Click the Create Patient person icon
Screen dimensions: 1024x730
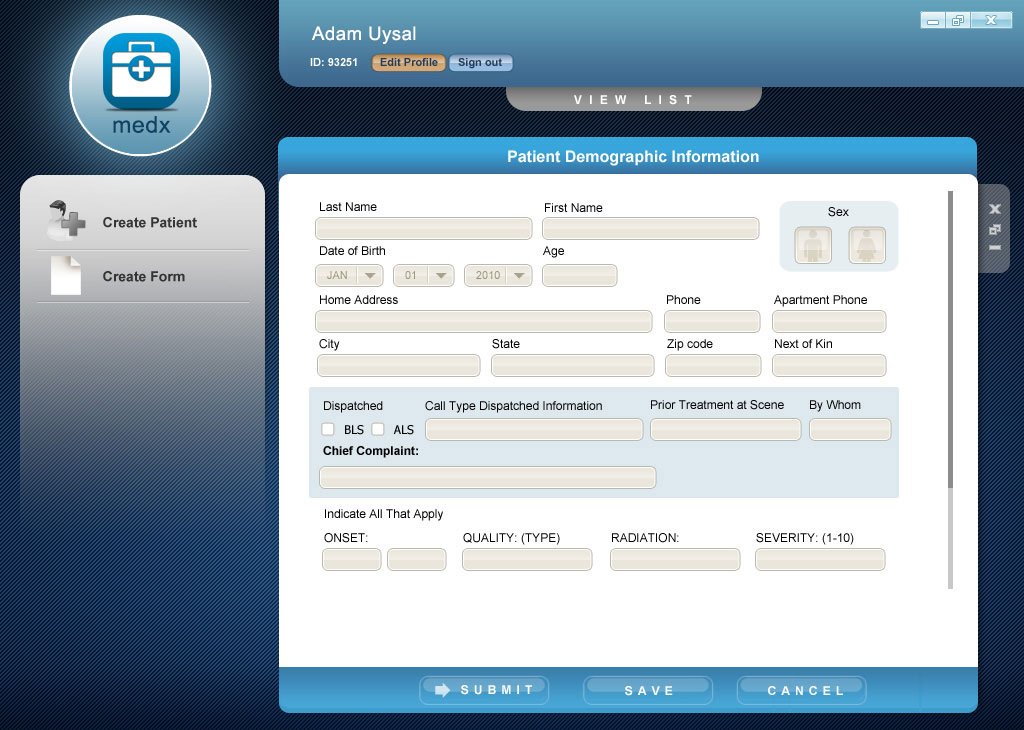point(67,221)
